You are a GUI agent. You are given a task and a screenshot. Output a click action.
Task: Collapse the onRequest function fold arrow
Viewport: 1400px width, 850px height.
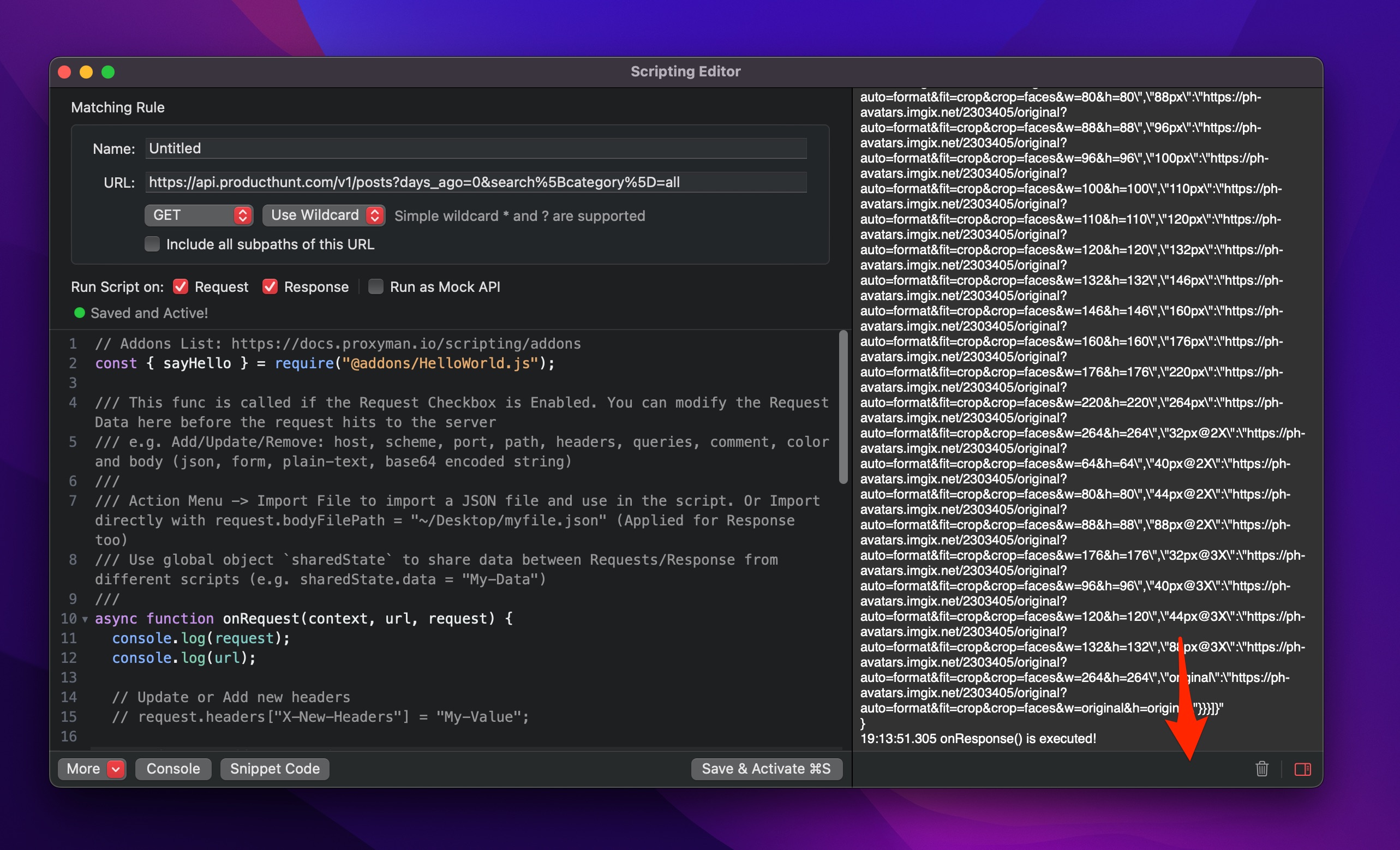tap(85, 619)
